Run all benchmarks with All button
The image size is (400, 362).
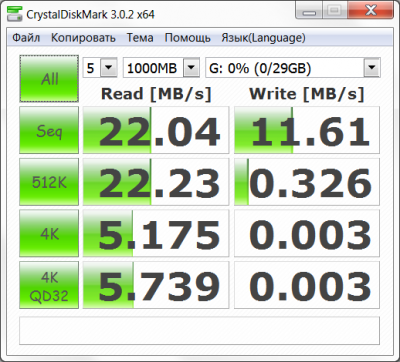point(49,79)
